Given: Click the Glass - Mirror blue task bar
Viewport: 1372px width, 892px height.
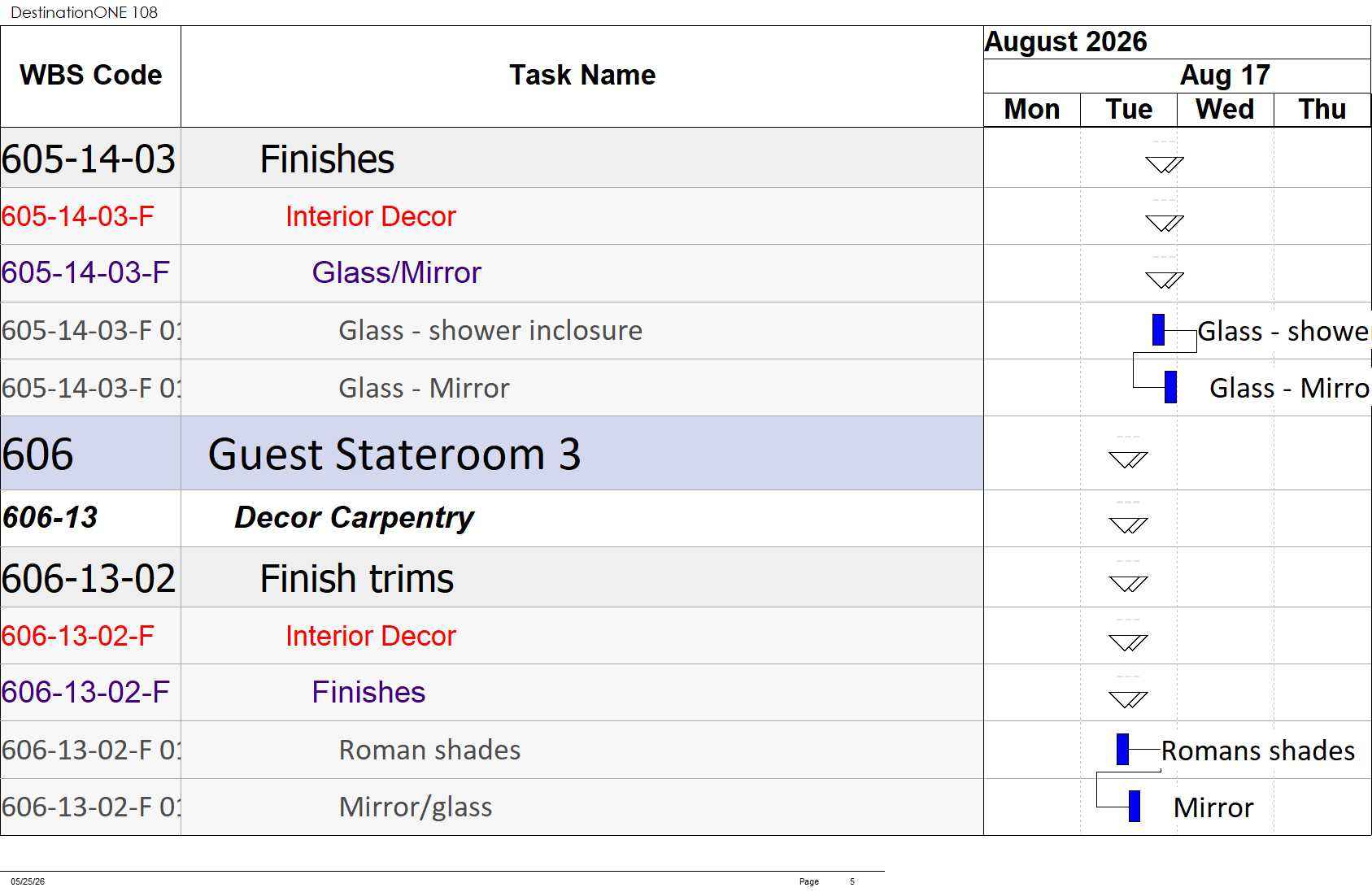Looking at the screenshot, I should 1170,387.
